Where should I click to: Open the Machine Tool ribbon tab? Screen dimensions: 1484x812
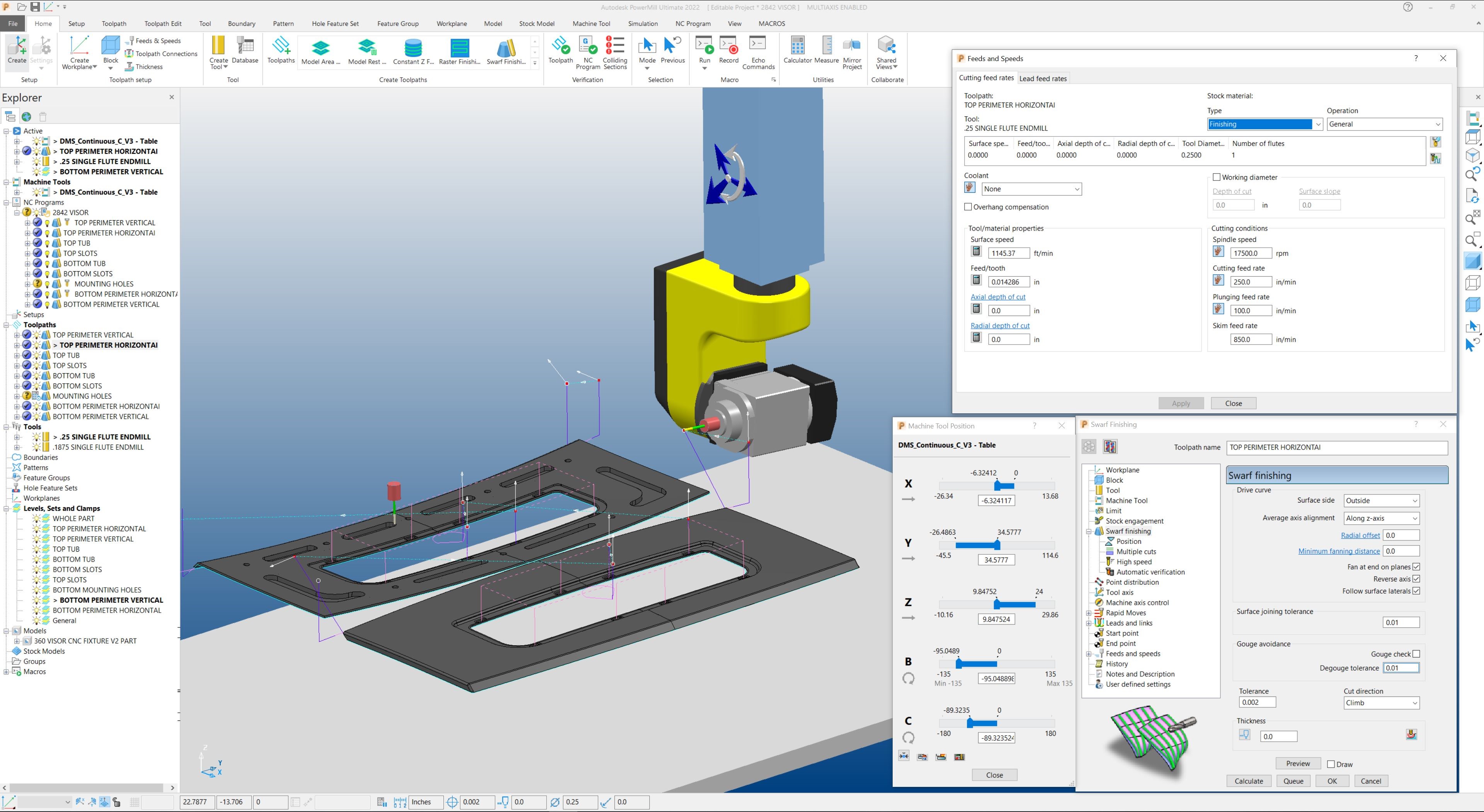(591, 24)
